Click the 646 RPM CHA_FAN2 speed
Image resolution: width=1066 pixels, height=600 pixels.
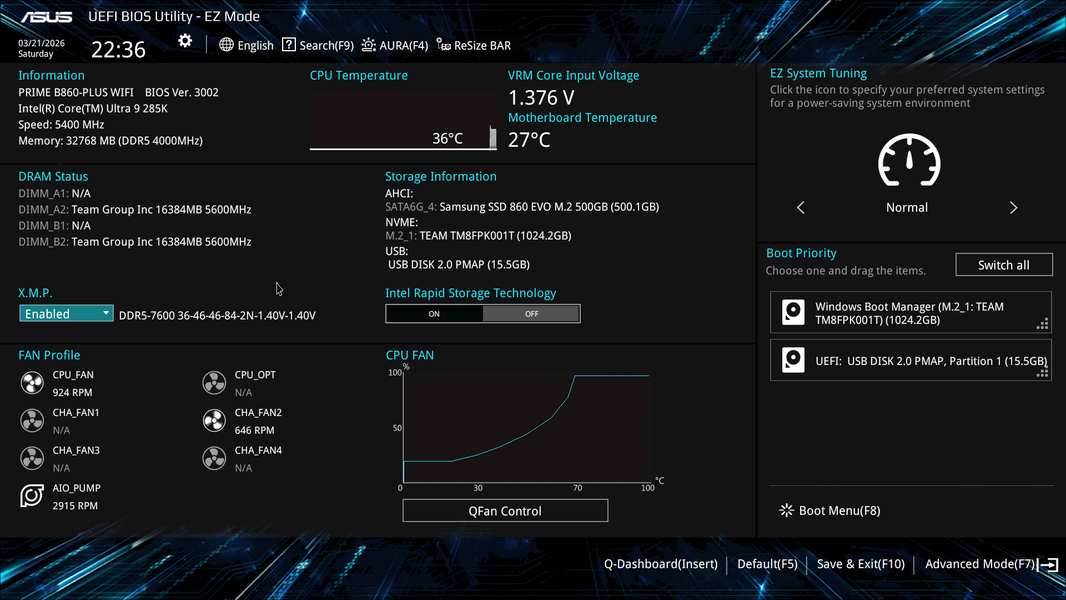point(255,430)
